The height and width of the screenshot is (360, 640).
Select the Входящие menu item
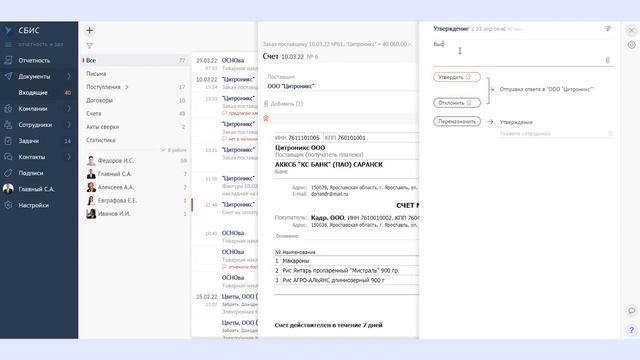coord(39,93)
